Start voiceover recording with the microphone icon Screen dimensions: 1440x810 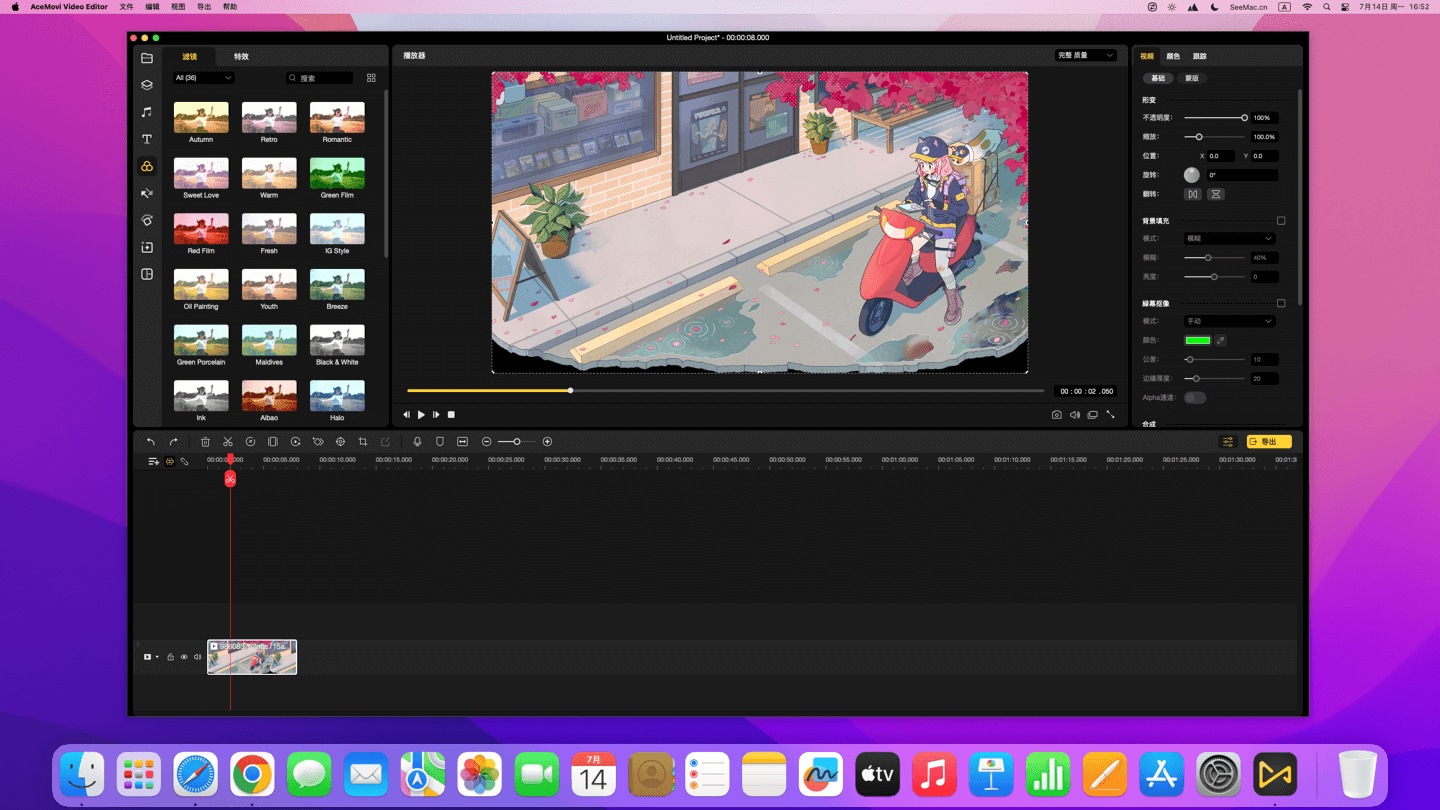click(417, 442)
